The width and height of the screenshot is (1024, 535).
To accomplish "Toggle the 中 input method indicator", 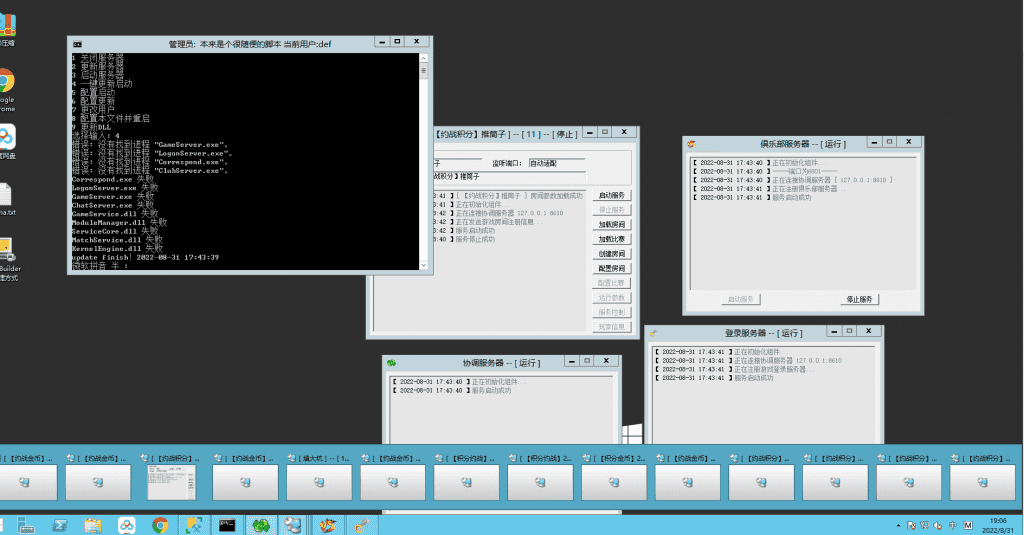I will [x=952, y=525].
